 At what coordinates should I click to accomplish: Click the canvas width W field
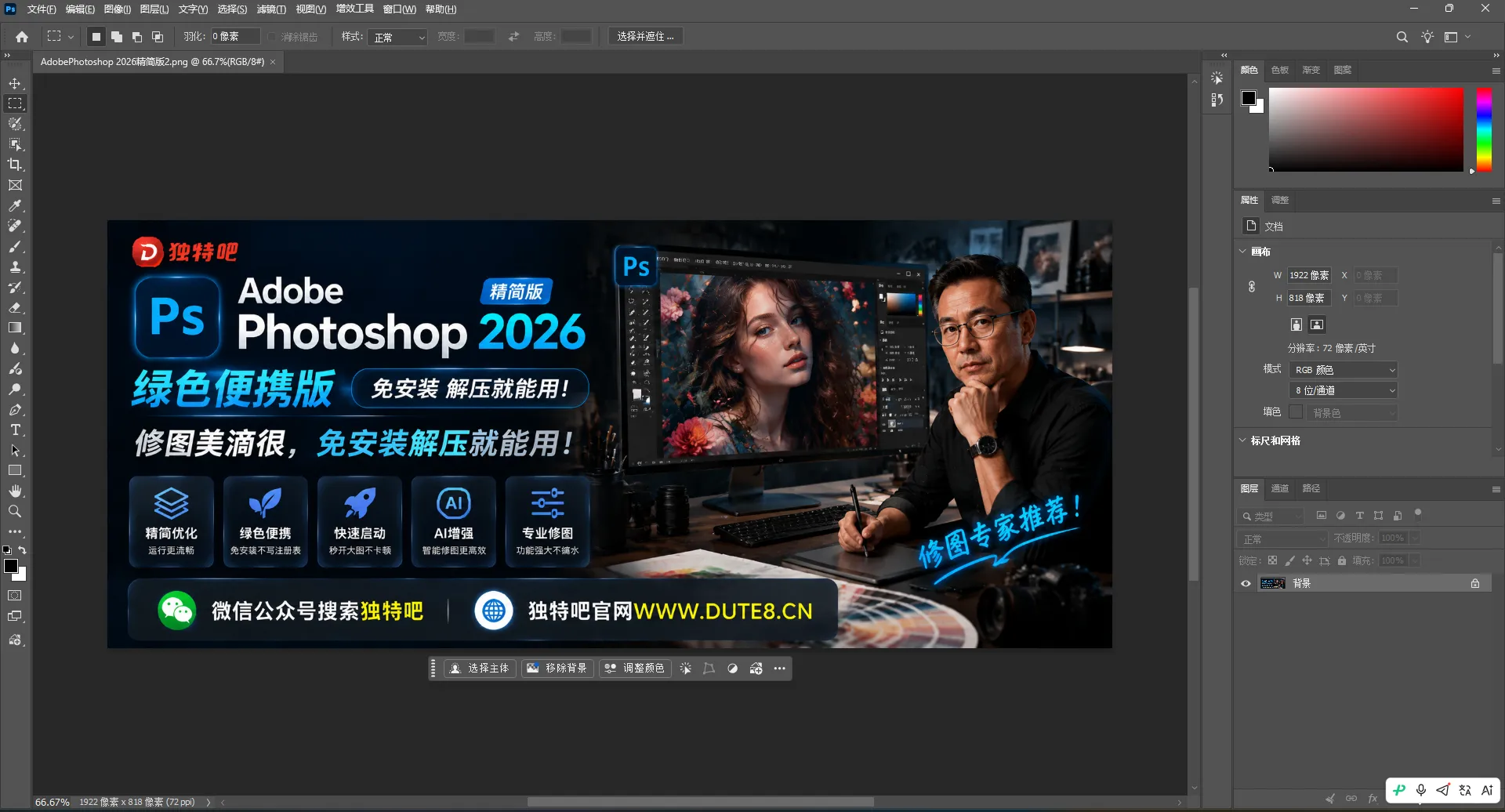tap(1309, 275)
